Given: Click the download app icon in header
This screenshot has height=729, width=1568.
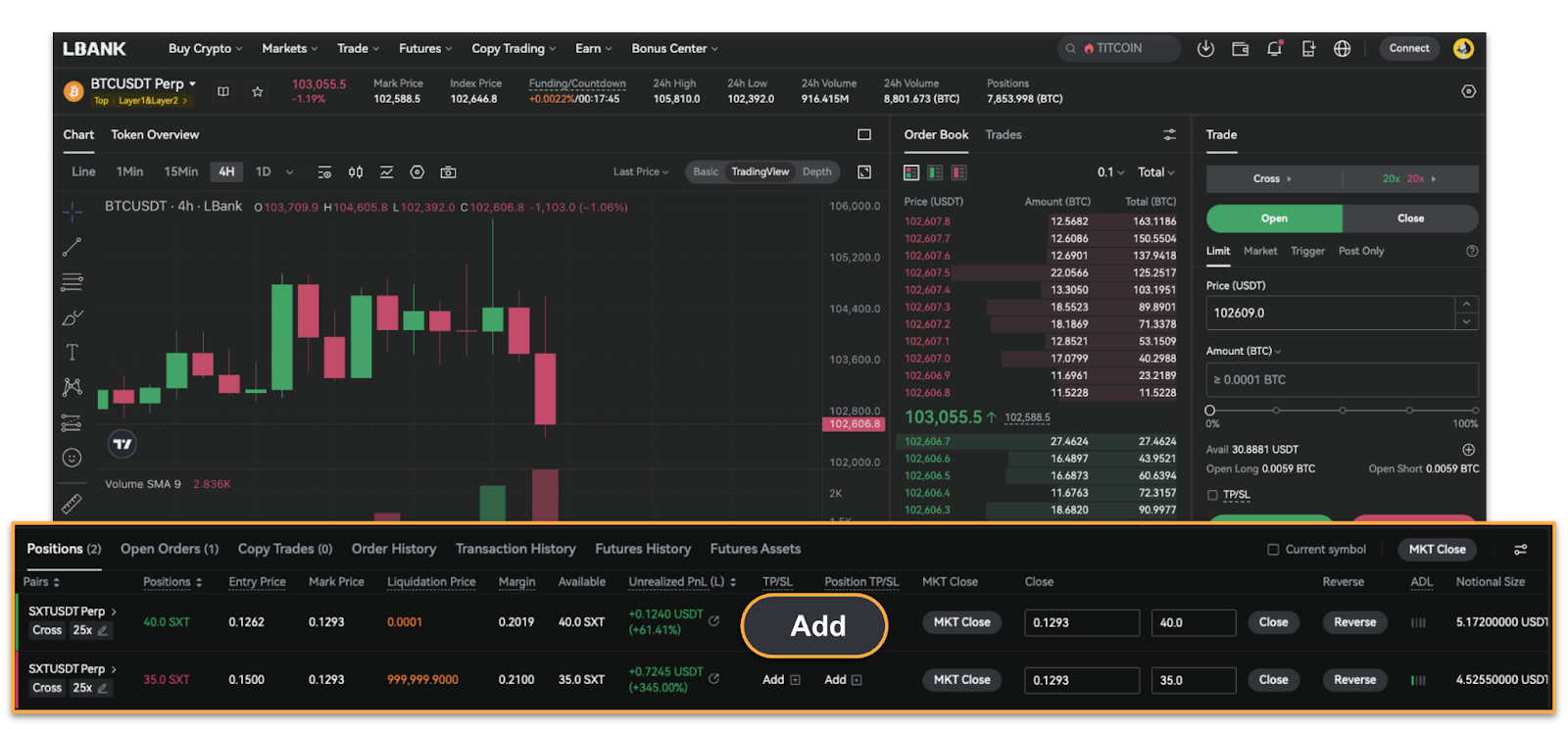Looking at the screenshot, I should click(x=1205, y=48).
